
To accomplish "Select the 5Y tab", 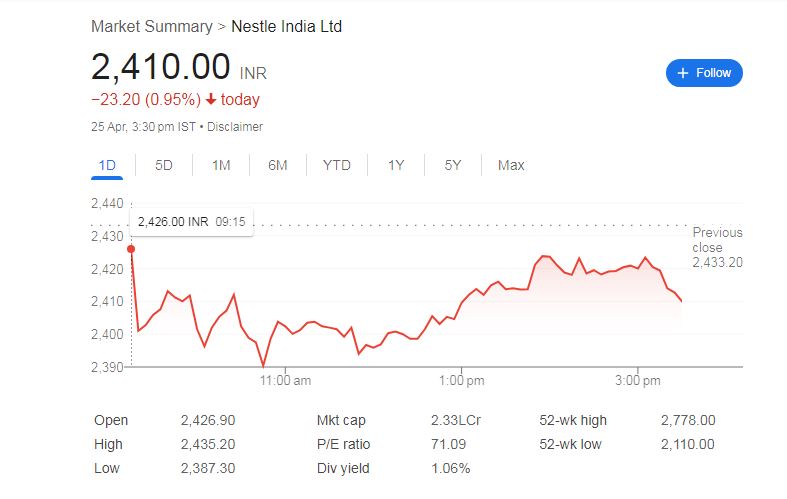I will (x=453, y=165).
